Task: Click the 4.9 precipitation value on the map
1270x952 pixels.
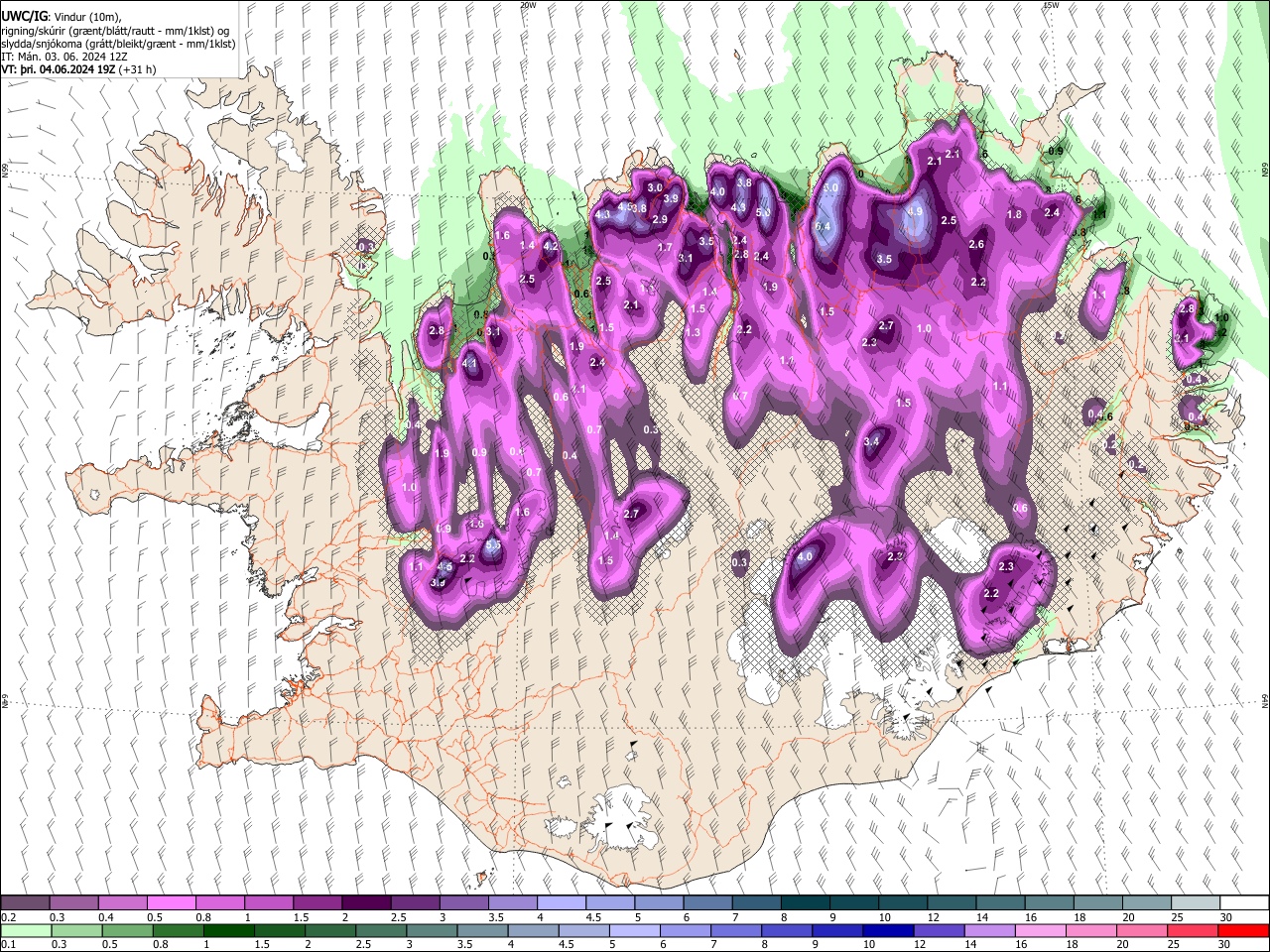Action: 915,211
